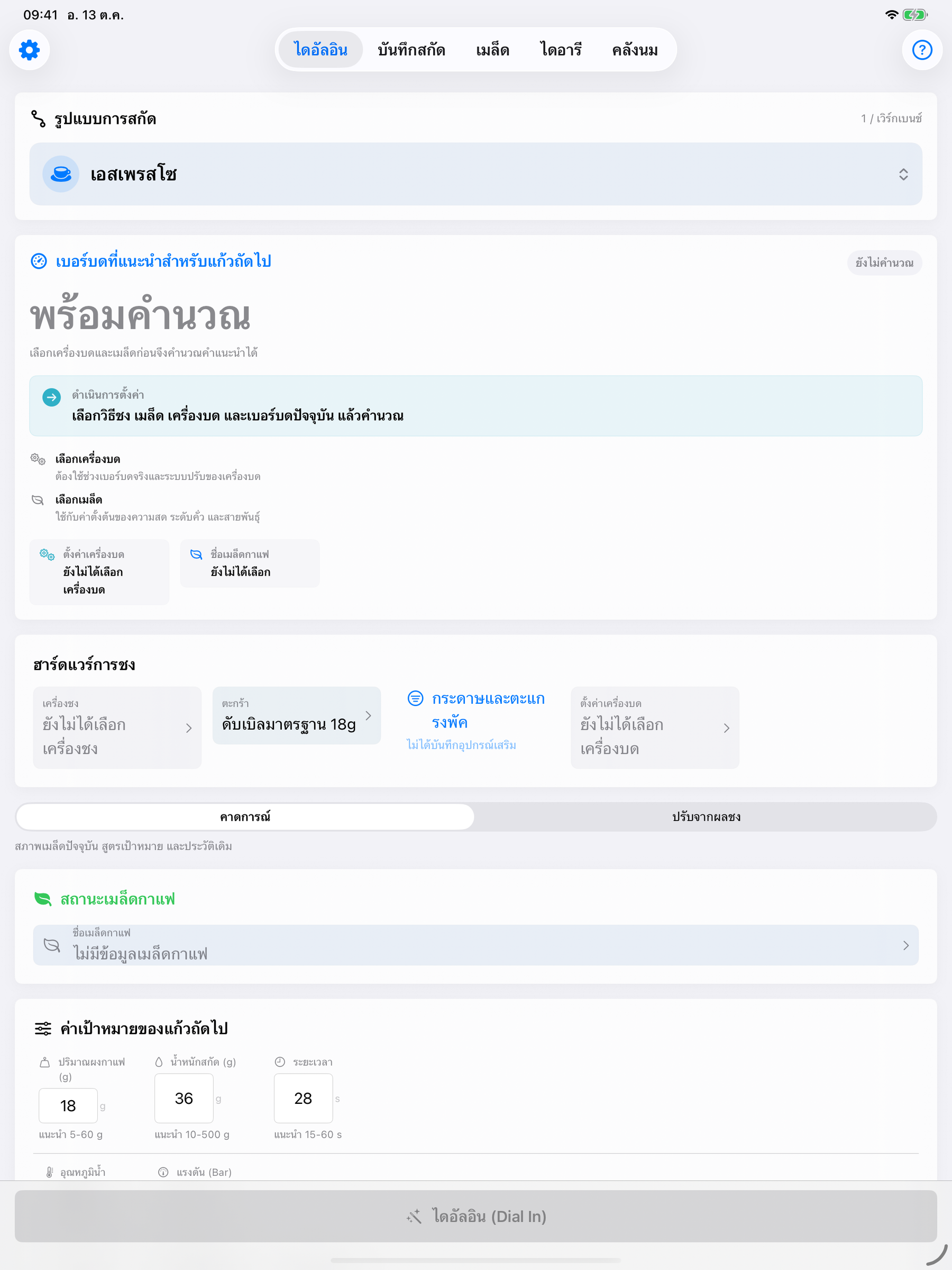
Task: Switch to the เมล็ด tab
Action: point(492,50)
